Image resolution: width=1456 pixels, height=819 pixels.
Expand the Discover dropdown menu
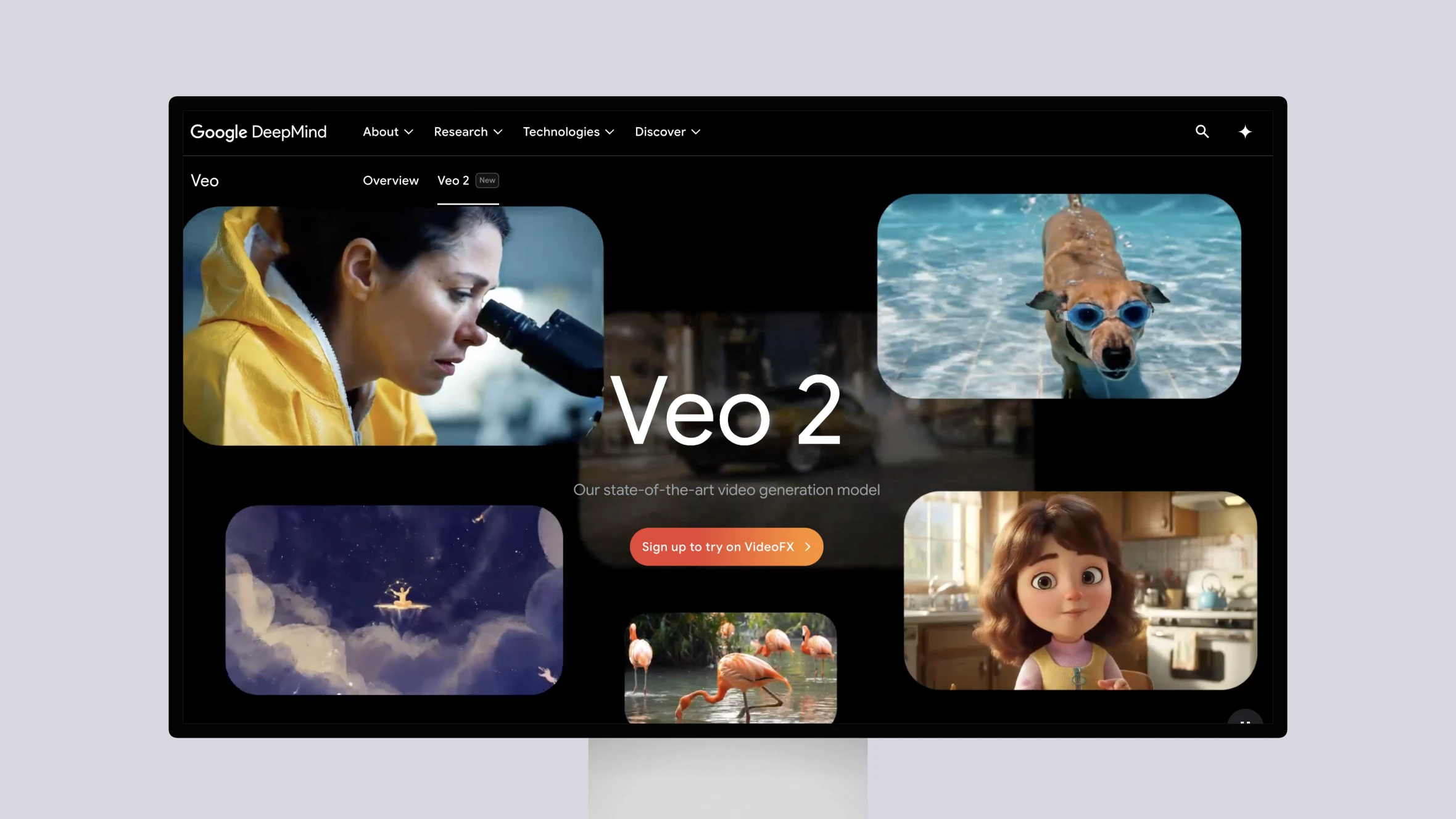(667, 131)
